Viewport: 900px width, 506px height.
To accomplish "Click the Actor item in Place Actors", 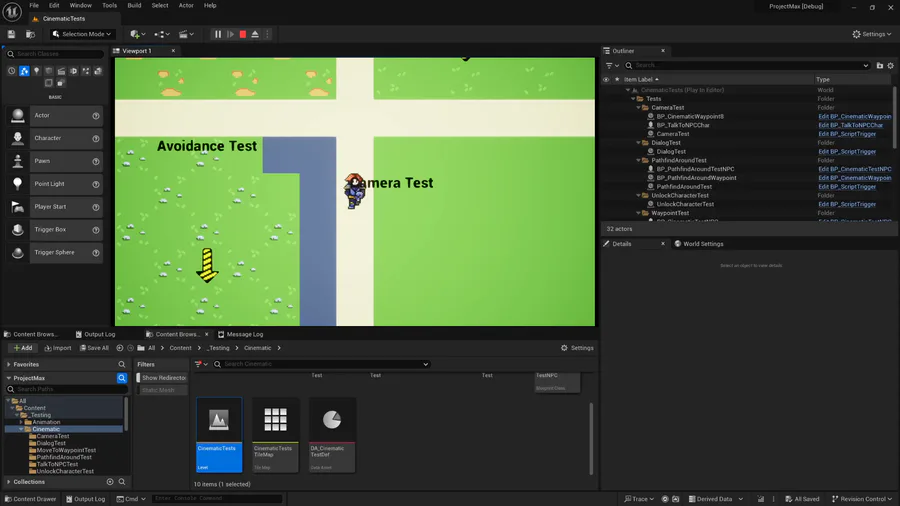I will 55,116.
